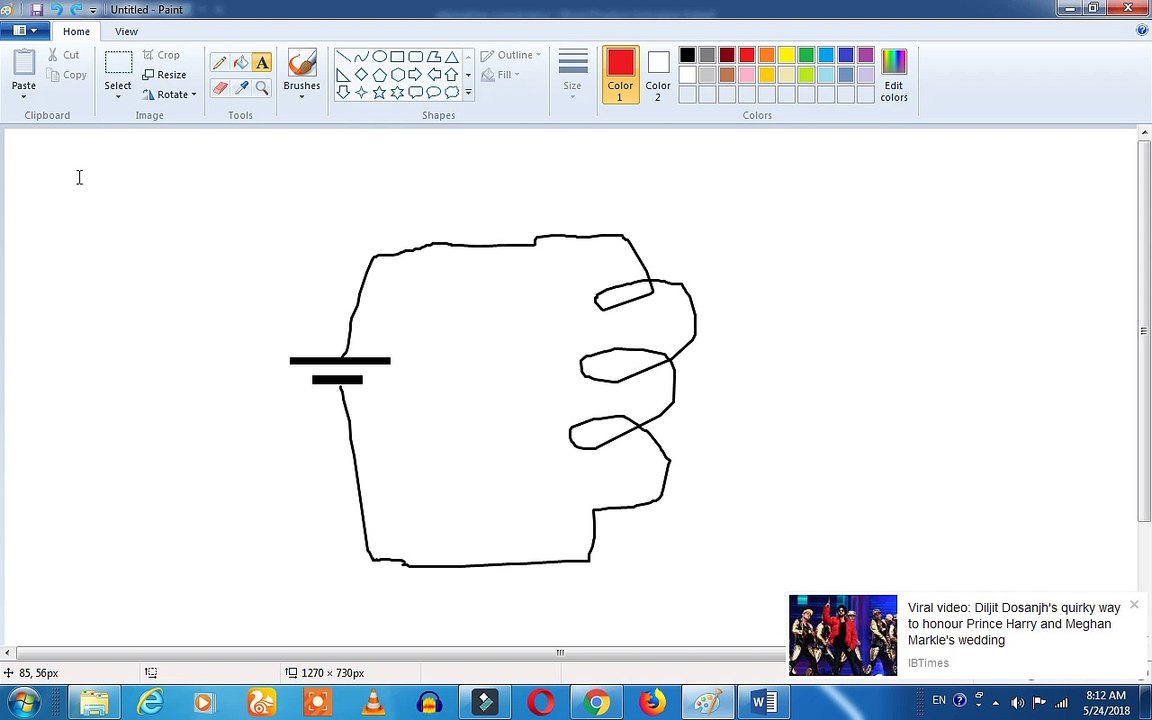Select the Color picker eyedropper tool
Image resolution: width=1152 pixels, height=720 pixels.
(x=241, y=87)
